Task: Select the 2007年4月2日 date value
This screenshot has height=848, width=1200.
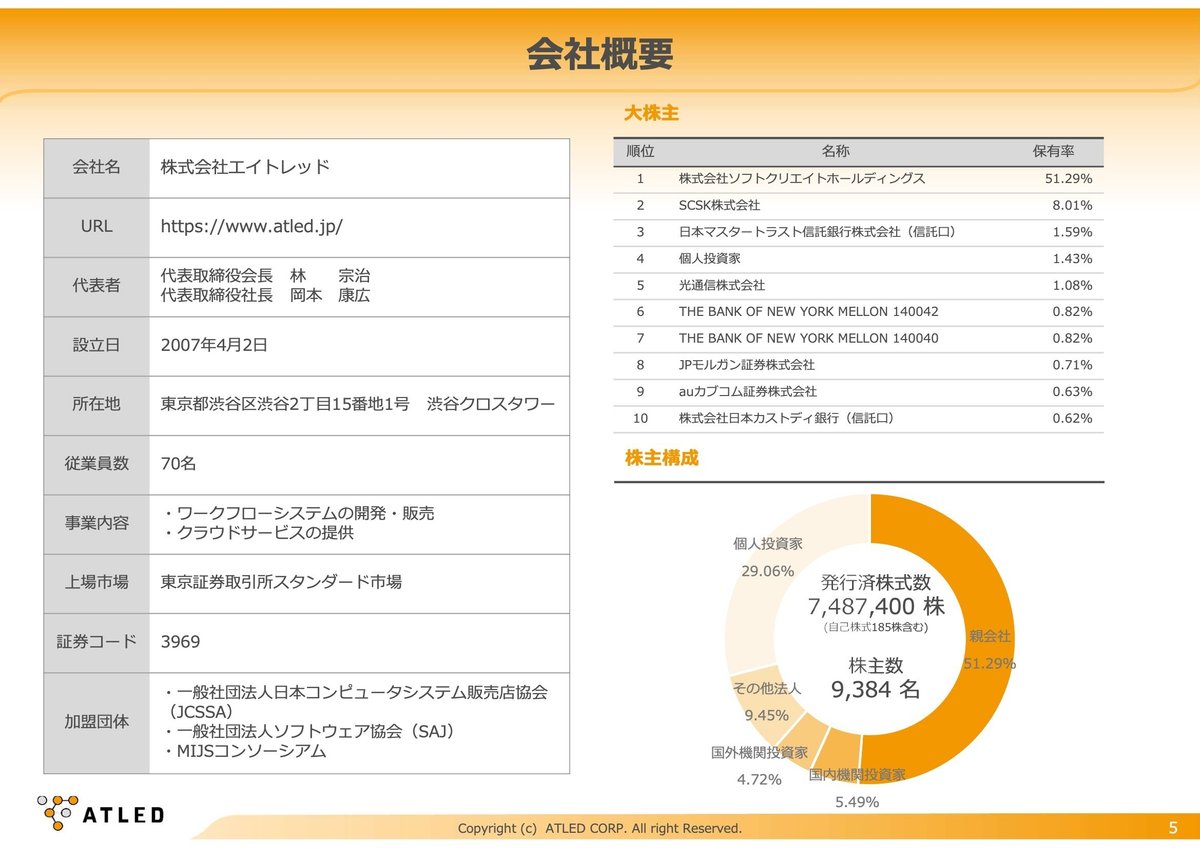Action: 214,345
